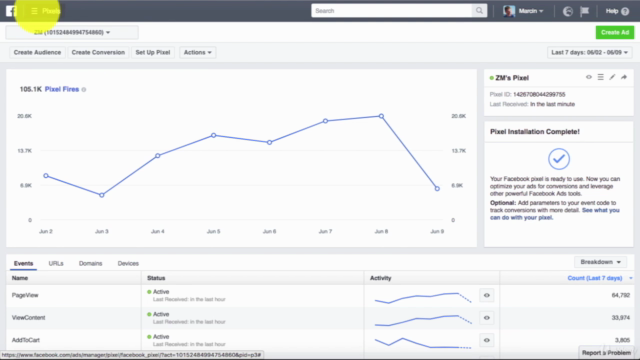The image size is (640, 360).
Task: Click the green status dot beside ZM's Pixel
Action: 491,78
